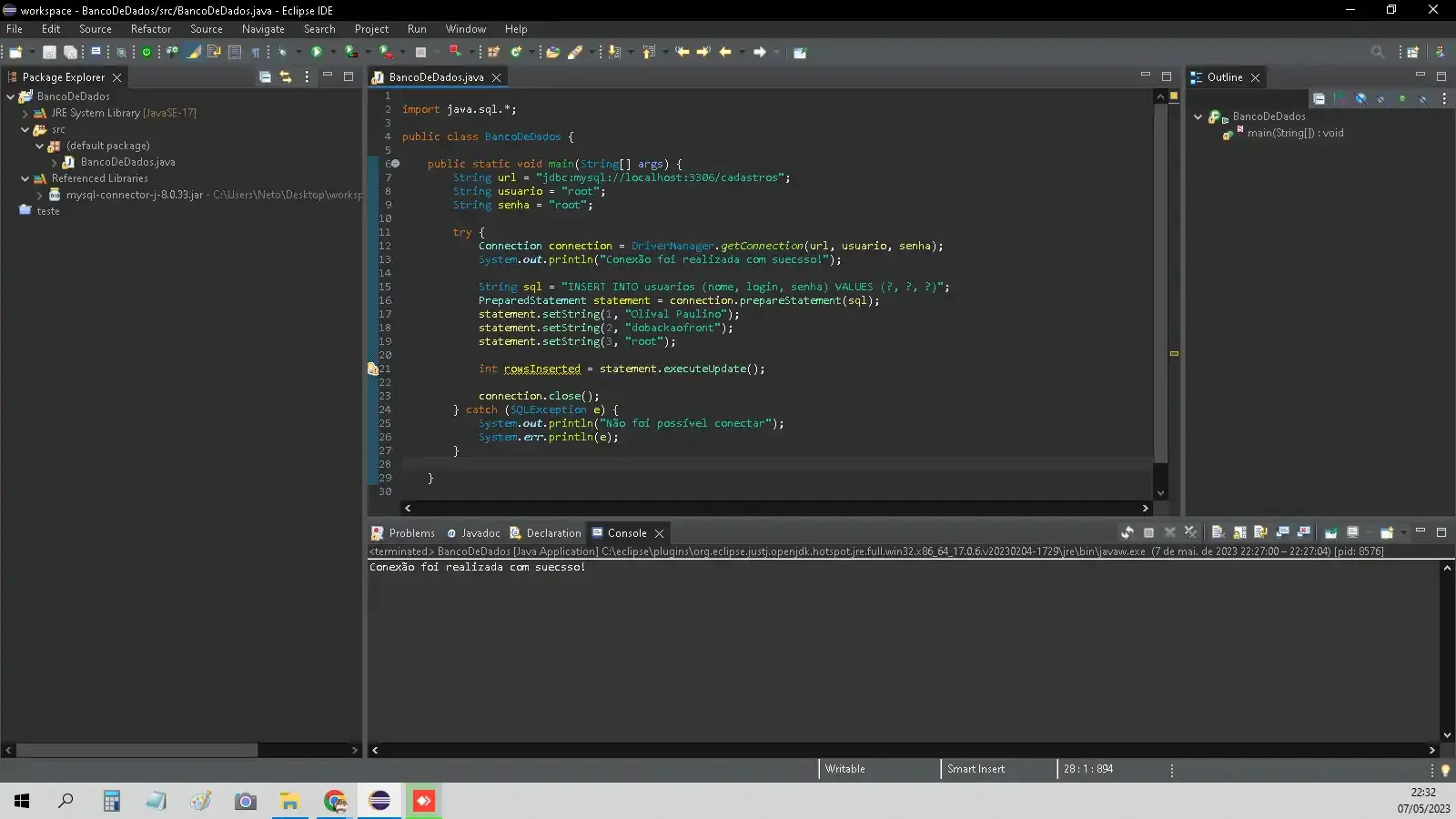Select BancoDeDados.java in Package Explorer
The image size is (1456, 819).
click(128, 162)
